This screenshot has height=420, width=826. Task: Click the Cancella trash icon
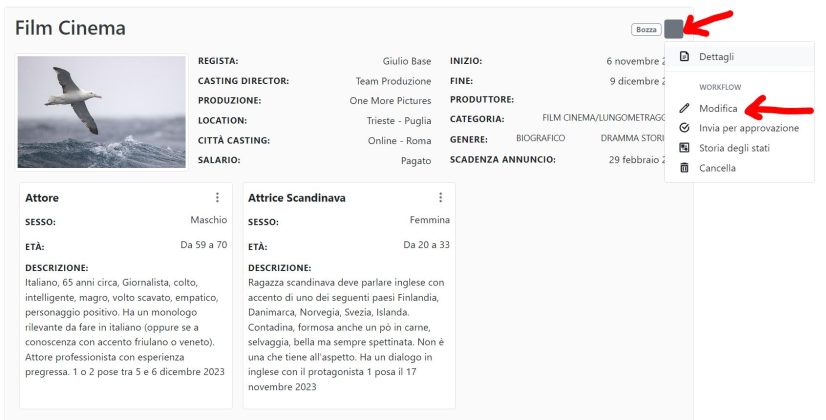(x=684, y=168)
